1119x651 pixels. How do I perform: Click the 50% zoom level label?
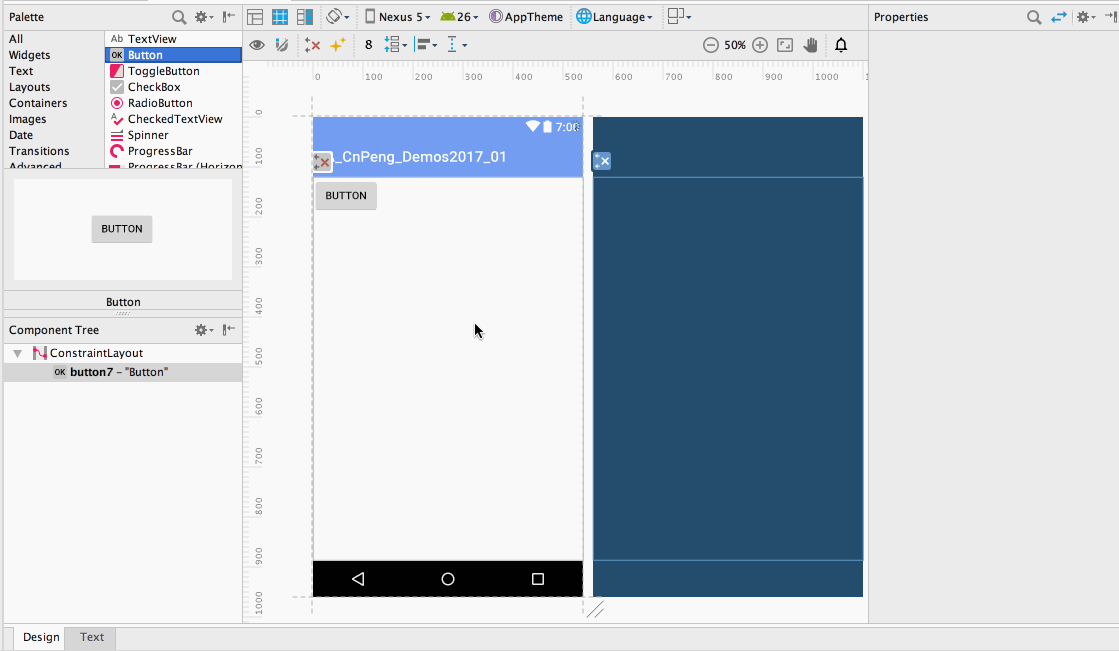[735, 45]
